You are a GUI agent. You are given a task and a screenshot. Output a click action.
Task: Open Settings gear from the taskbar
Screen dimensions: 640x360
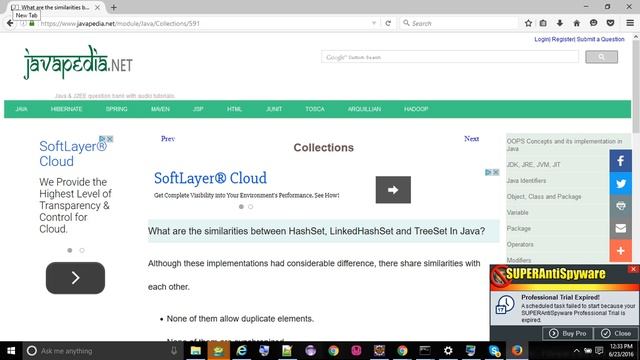(x=448, y=351)
